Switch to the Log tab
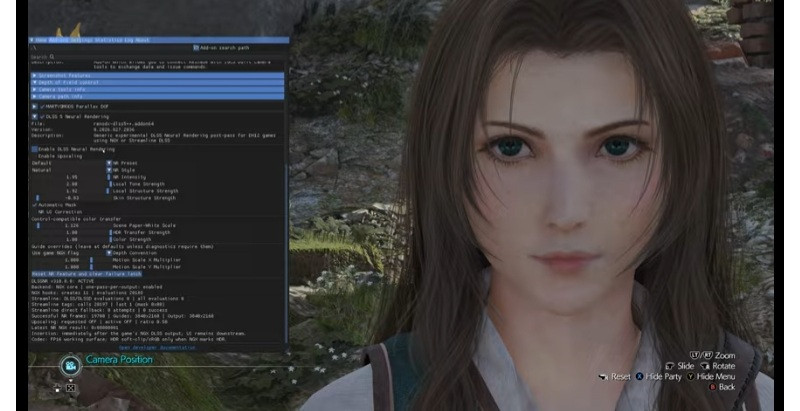Image resolution: width=800 pixels, height=411 pixels. click(x=129, y=40)
